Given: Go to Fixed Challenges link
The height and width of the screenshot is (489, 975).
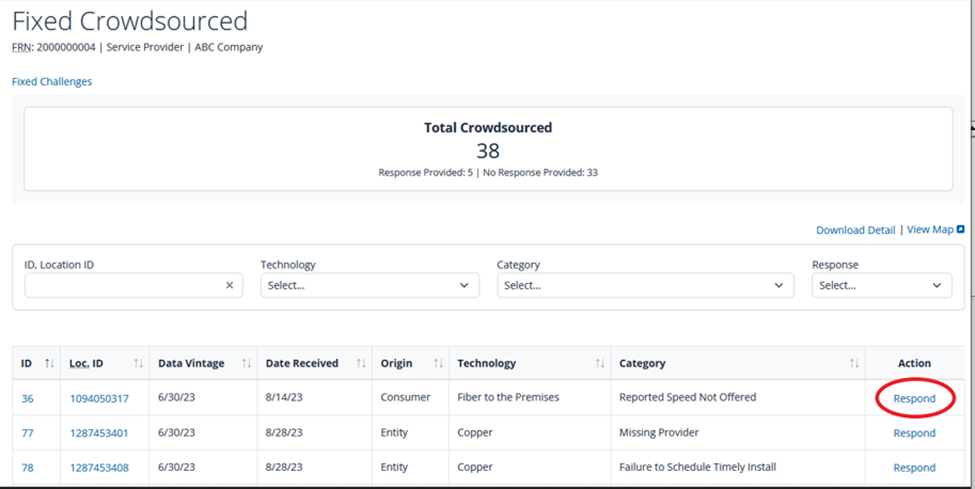Looking at the screenshot, I should (52, 82).
